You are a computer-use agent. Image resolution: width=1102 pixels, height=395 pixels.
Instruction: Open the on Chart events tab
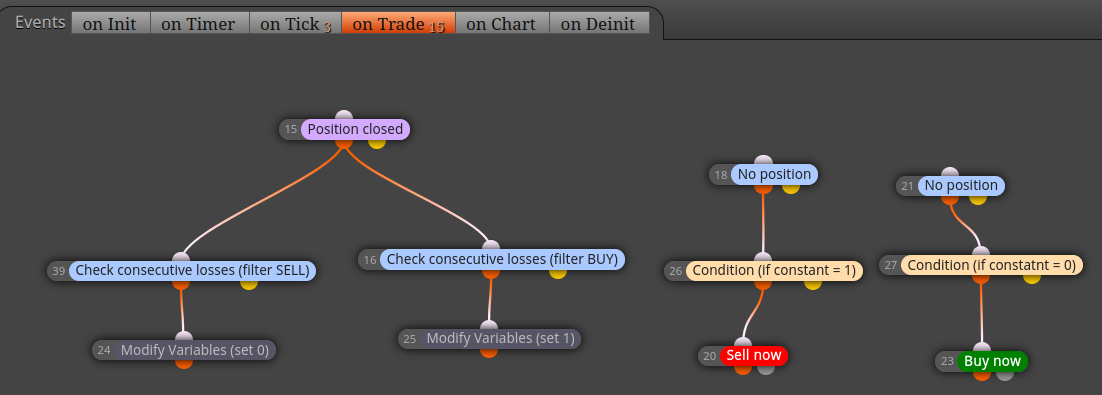[x=502, y=23]
